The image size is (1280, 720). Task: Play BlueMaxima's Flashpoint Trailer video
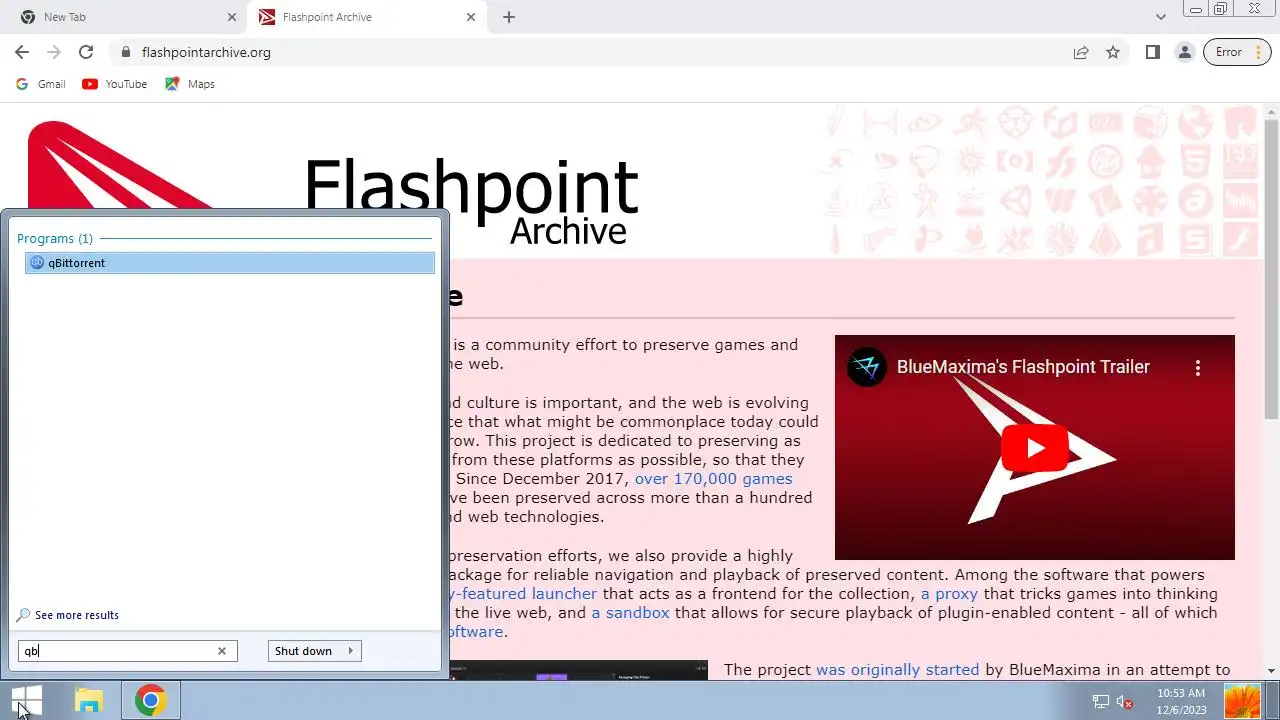point(1034,448)
